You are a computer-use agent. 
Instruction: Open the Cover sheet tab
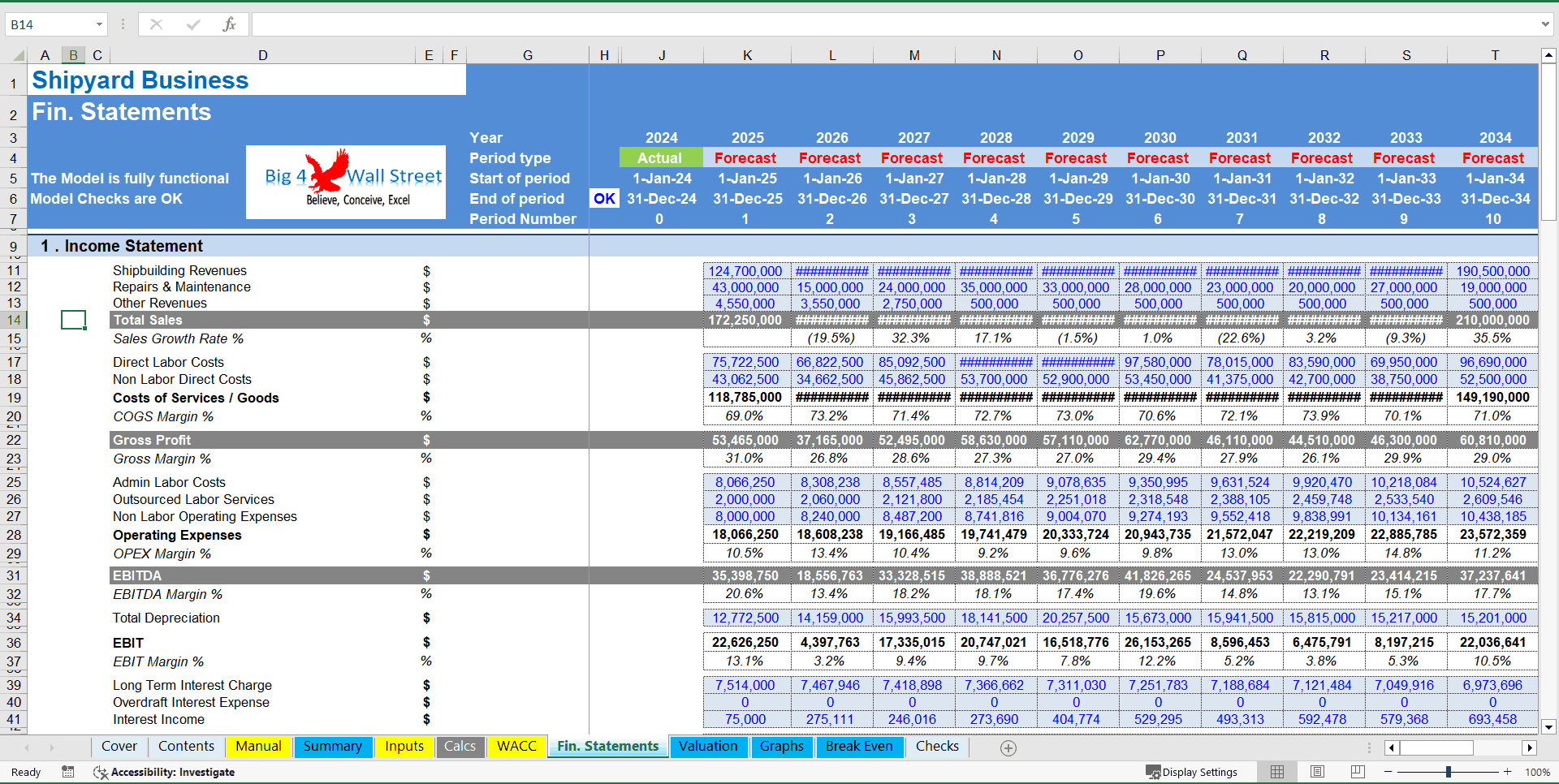[119, 746]
